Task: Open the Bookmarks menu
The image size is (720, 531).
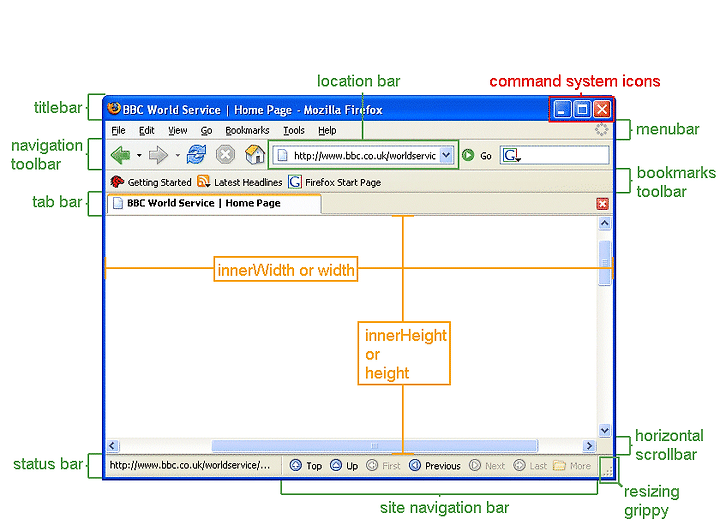Action: pyautogui.click(x=247, y=130)
